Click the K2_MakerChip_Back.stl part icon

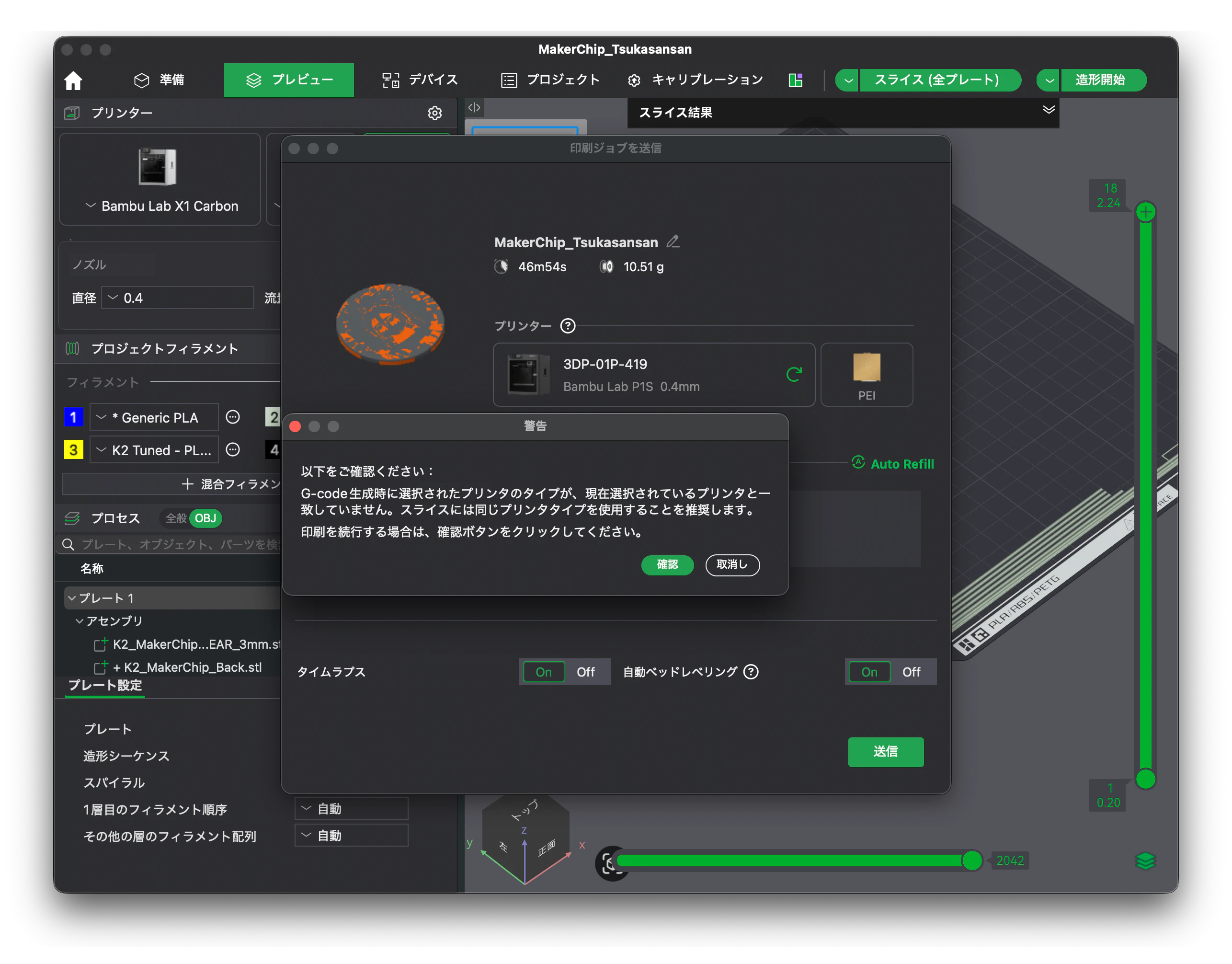pyautogui.click(x=101, y=667)
